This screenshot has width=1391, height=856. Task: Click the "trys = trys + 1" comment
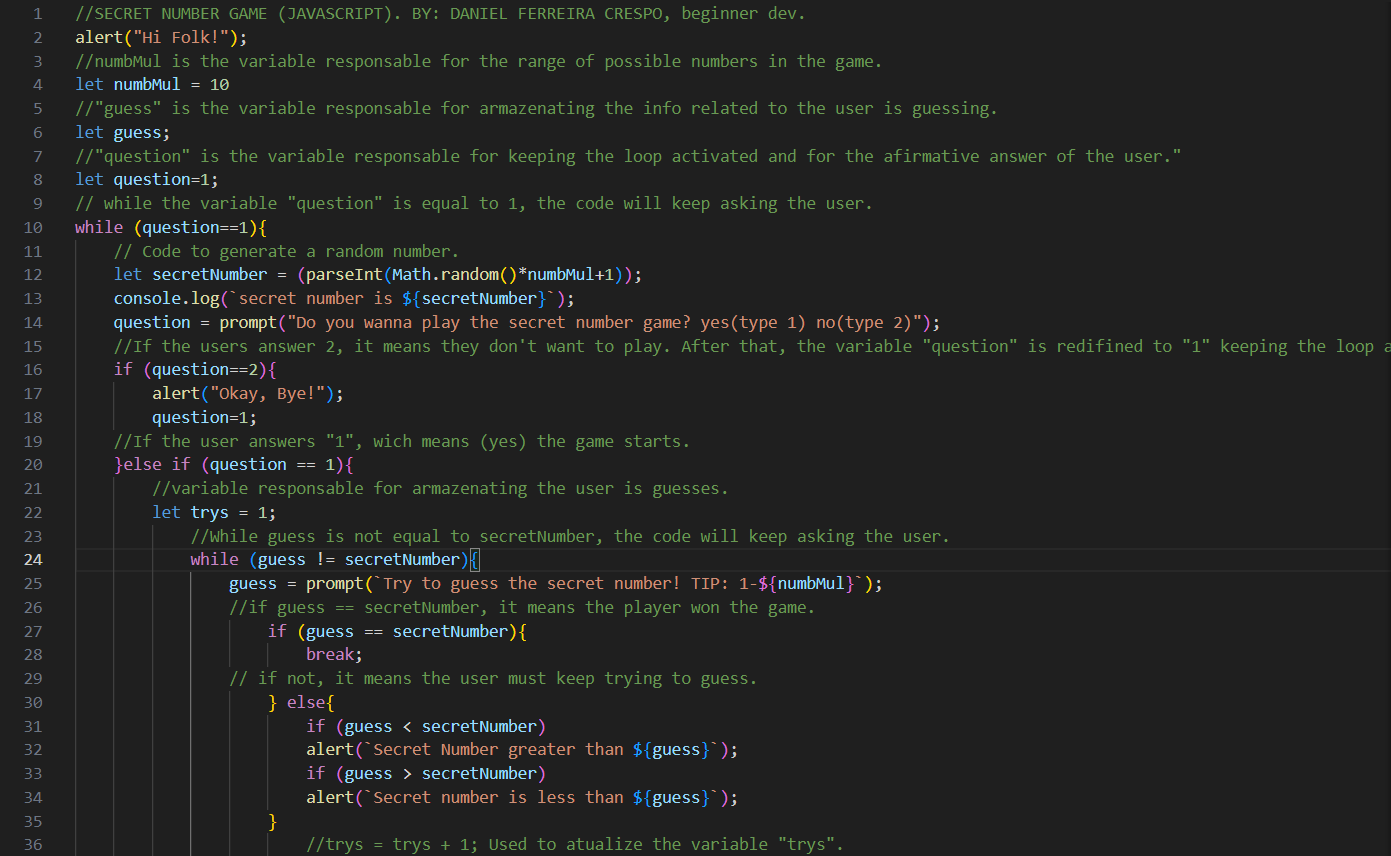point(575,845)
